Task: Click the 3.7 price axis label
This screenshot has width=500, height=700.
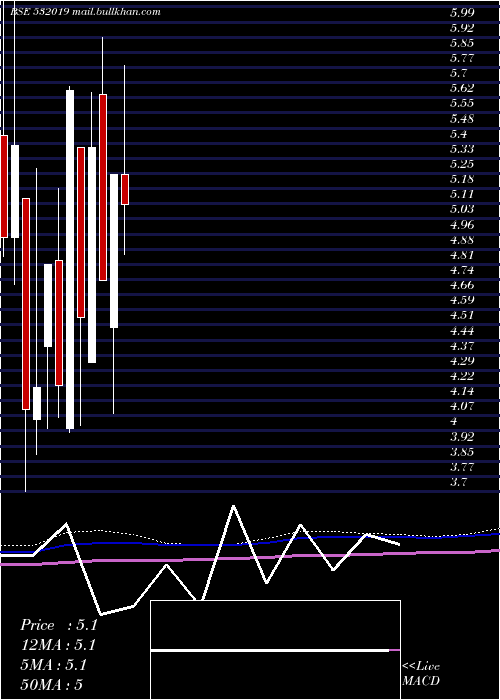Action: (x=459, y=482)
